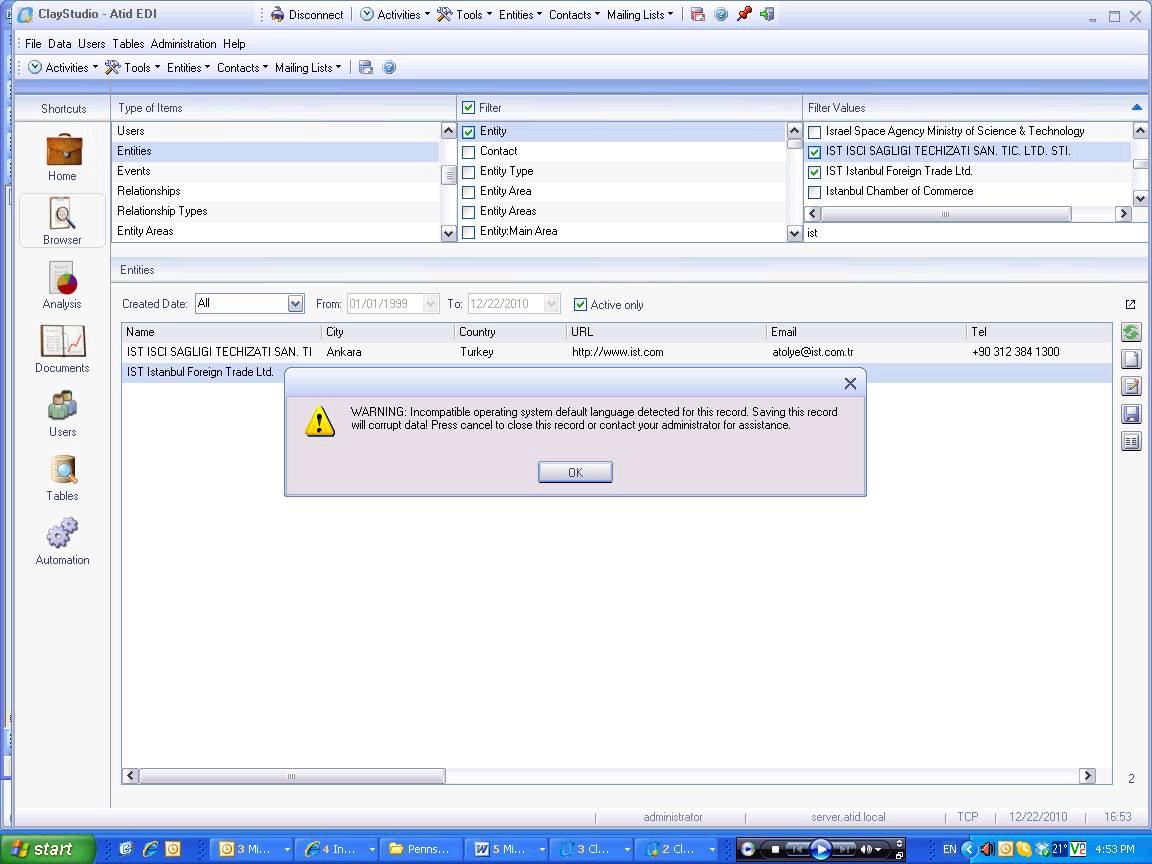Open the Analysis shortcut
Screen dimensions: 1152x864
tap(62, 285)
